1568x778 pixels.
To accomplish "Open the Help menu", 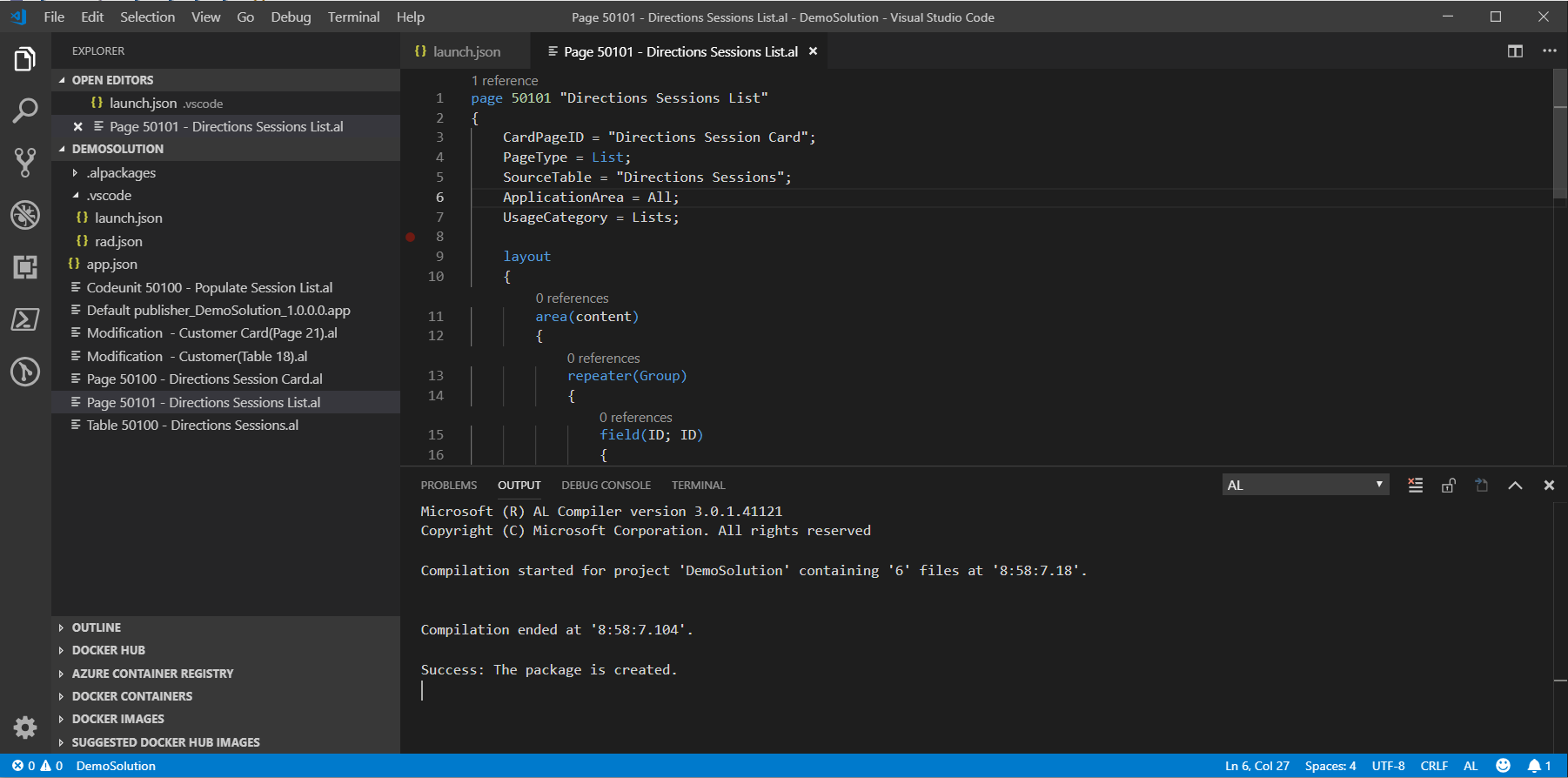I will coord(411,17).
